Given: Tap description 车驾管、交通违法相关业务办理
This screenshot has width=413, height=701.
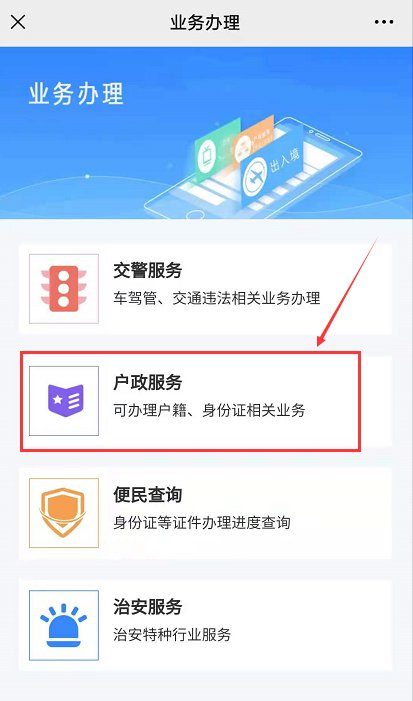Looking at the screenshot, I should [217, 298].
